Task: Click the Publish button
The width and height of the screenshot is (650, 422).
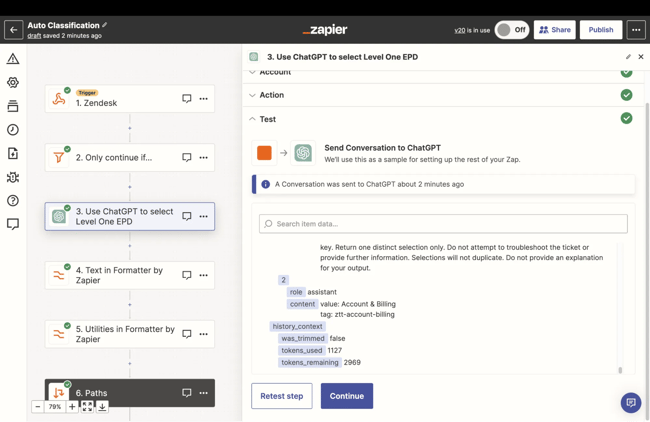Action: [601, 30]
